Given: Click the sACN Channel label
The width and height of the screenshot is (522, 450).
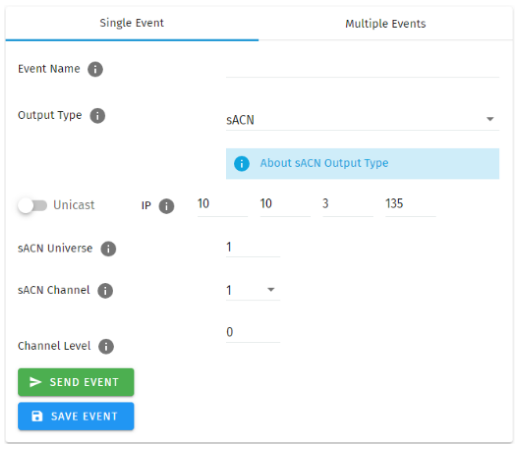Looking at the screenshot, I should pos(54,290).
